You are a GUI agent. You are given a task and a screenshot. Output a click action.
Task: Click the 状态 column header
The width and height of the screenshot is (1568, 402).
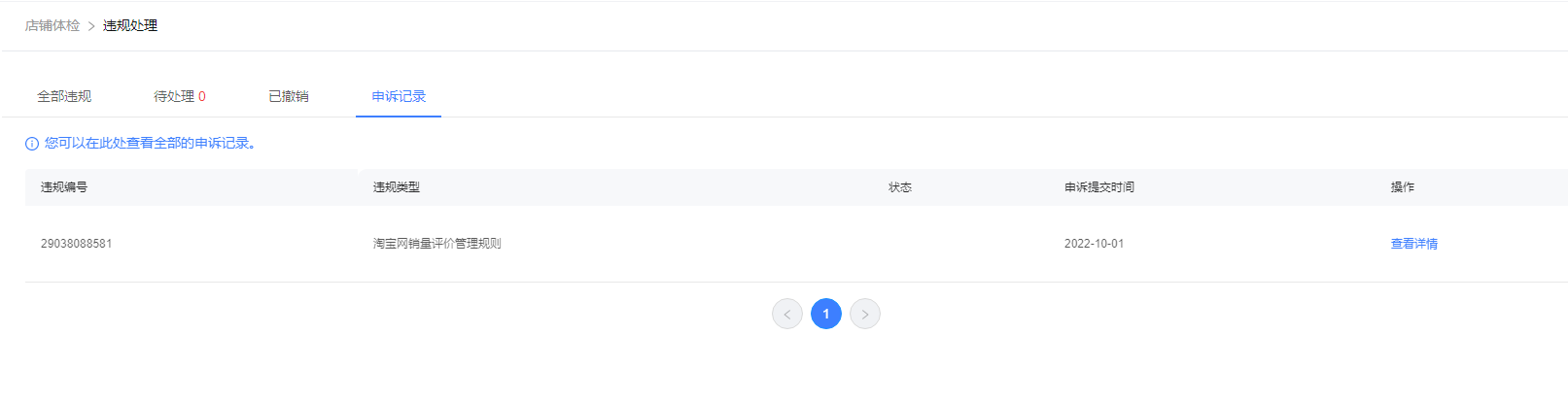coord(900,187)
